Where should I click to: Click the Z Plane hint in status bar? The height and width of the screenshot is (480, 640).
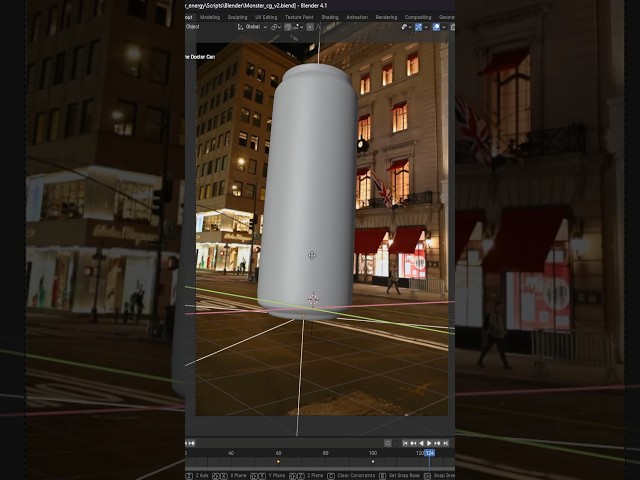315,476
